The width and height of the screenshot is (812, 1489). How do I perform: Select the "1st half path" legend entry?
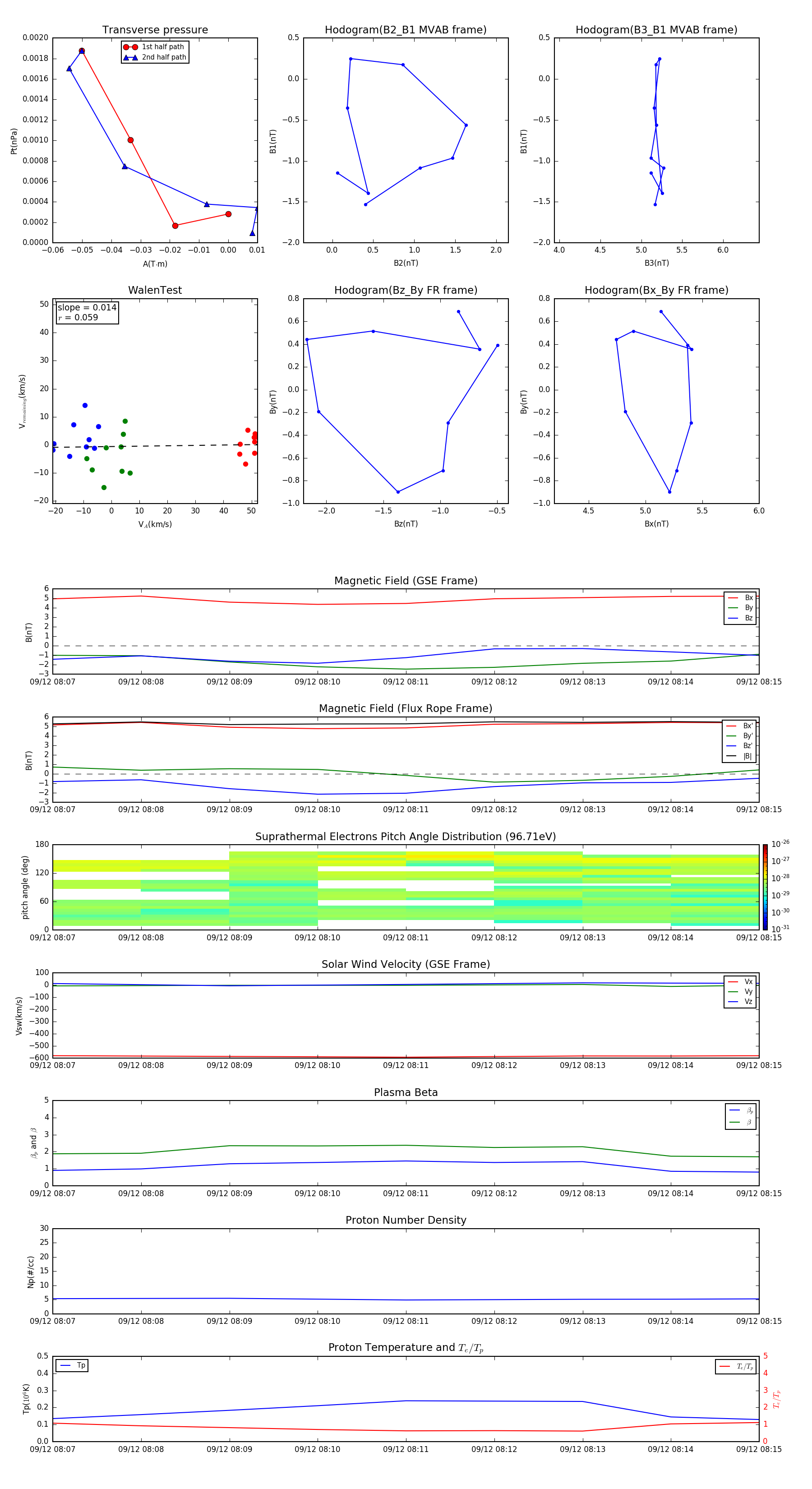[x=154, y=47]
